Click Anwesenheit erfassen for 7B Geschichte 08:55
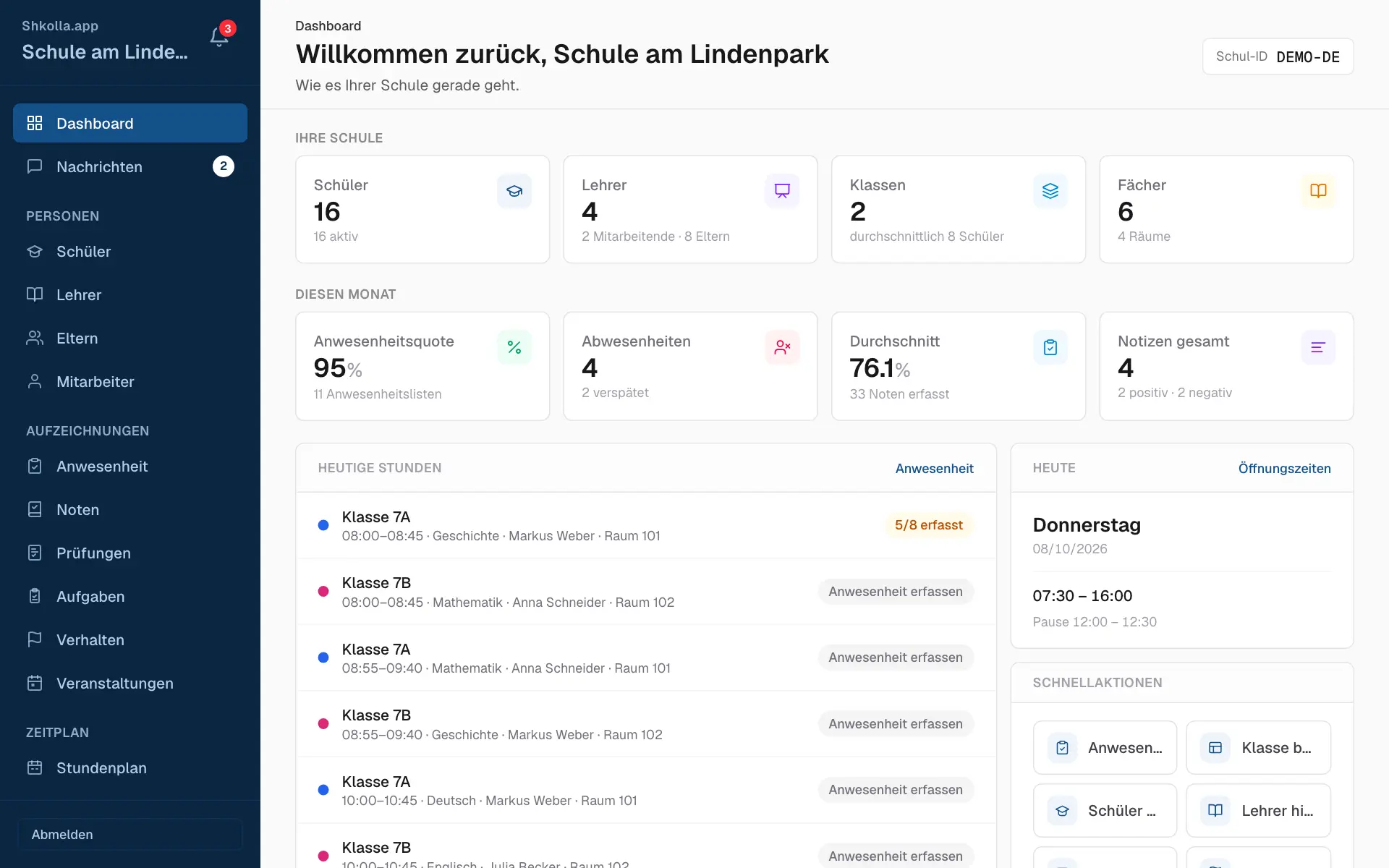The height and width of the screenshot is (868, 1389). 896,724
